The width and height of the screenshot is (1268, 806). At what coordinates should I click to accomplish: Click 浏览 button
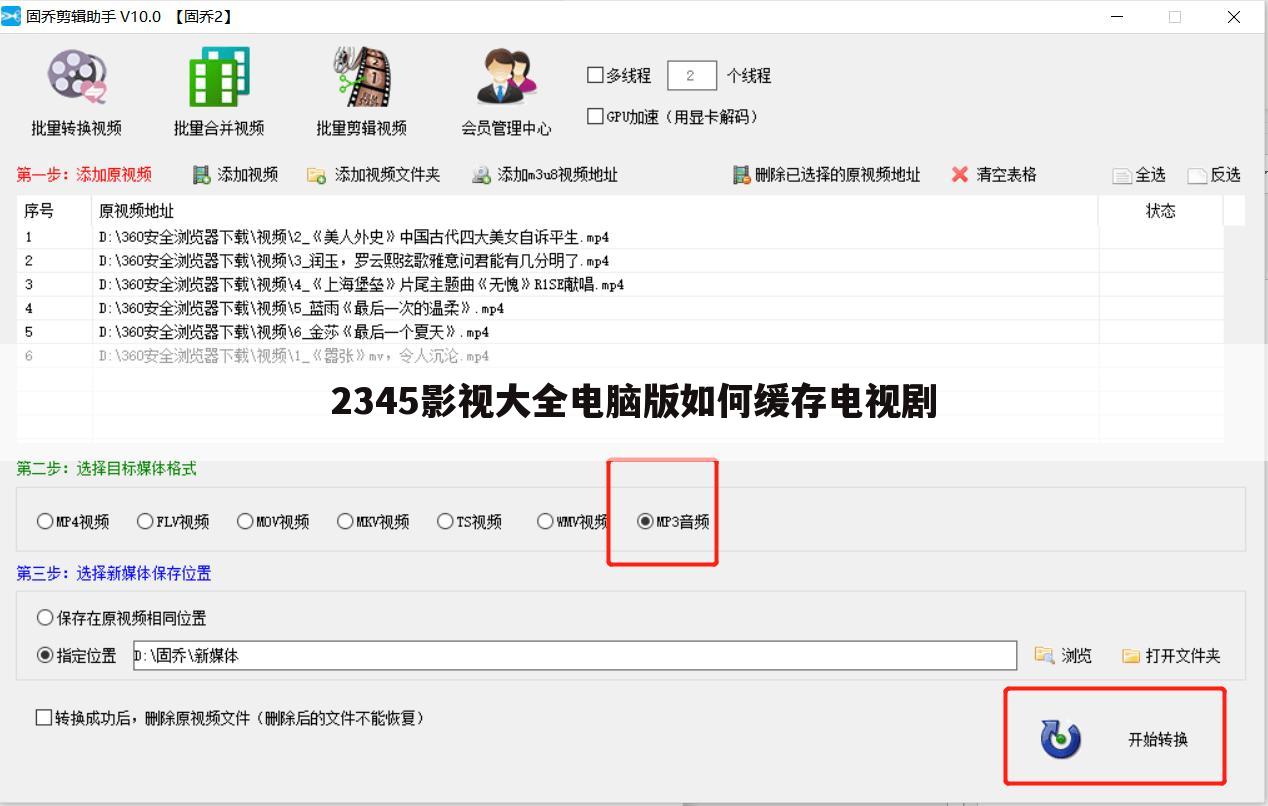(1064, 656)
